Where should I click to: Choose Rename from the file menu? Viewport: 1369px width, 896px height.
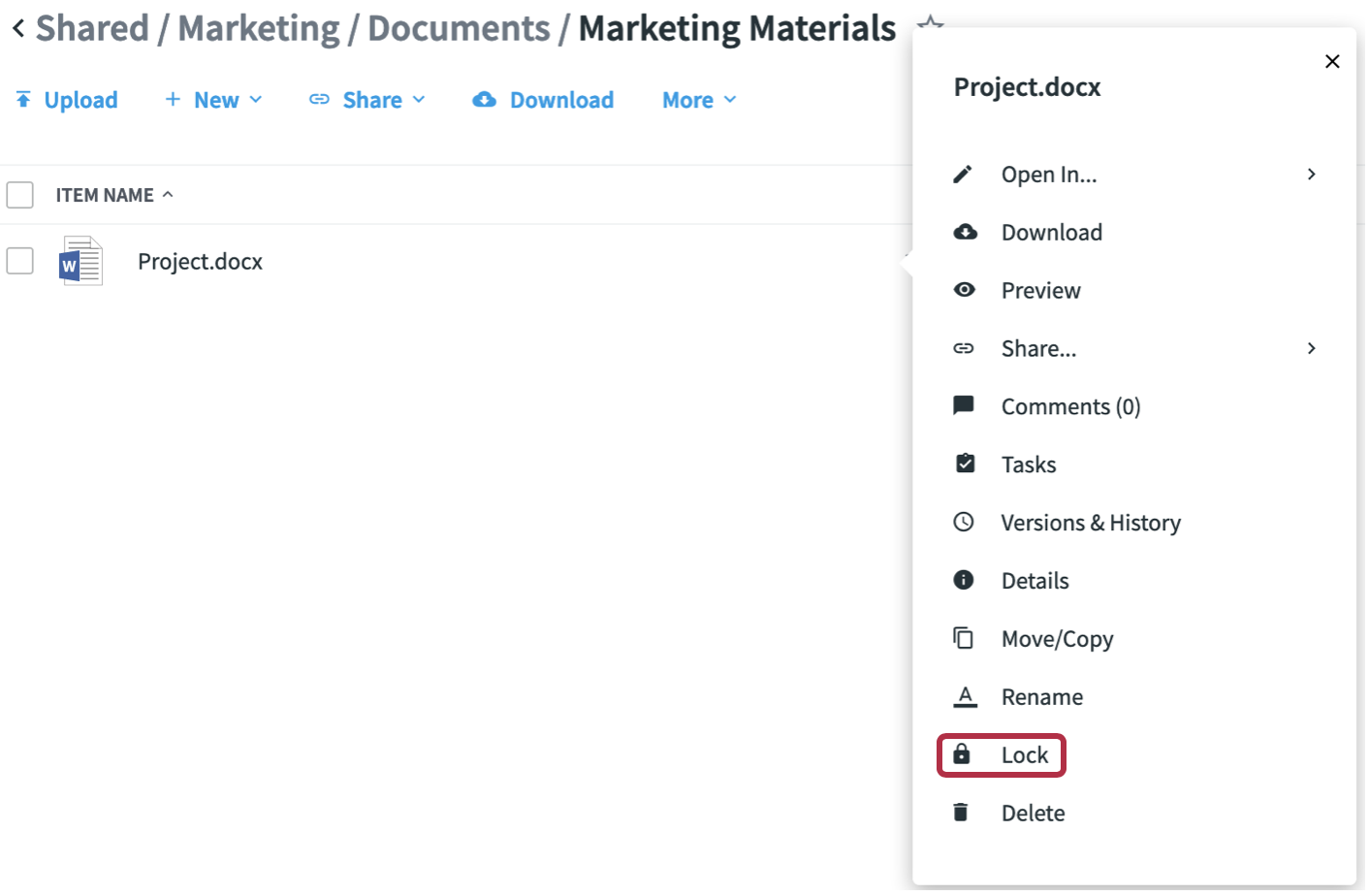click(1044, 698)
